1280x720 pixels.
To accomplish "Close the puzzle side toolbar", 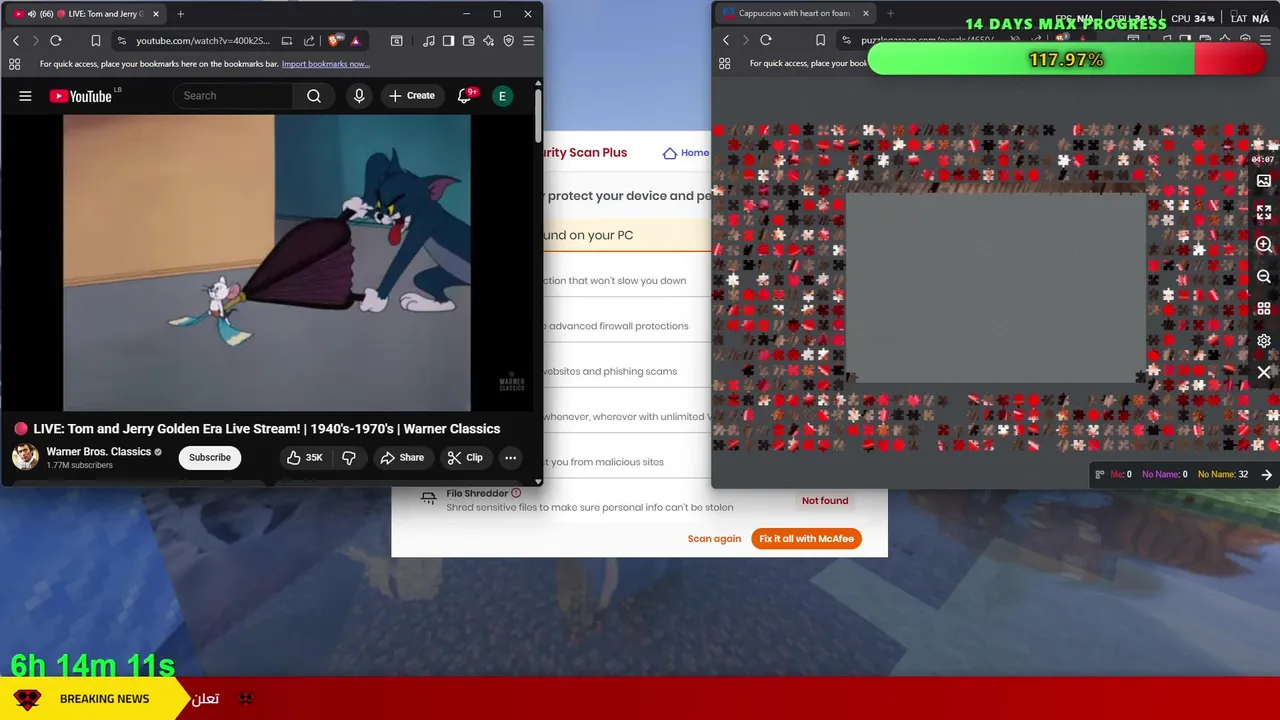I will (1264, 373).
